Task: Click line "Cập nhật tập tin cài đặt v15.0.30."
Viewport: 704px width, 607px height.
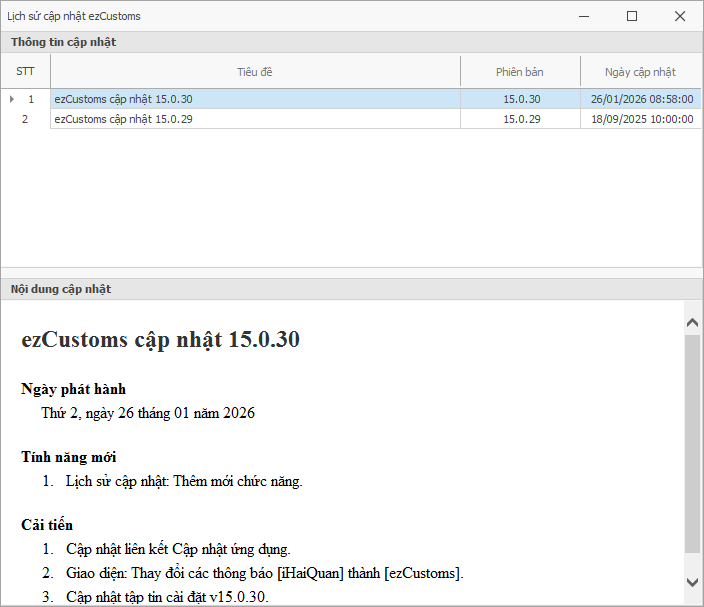Action: 167,597
